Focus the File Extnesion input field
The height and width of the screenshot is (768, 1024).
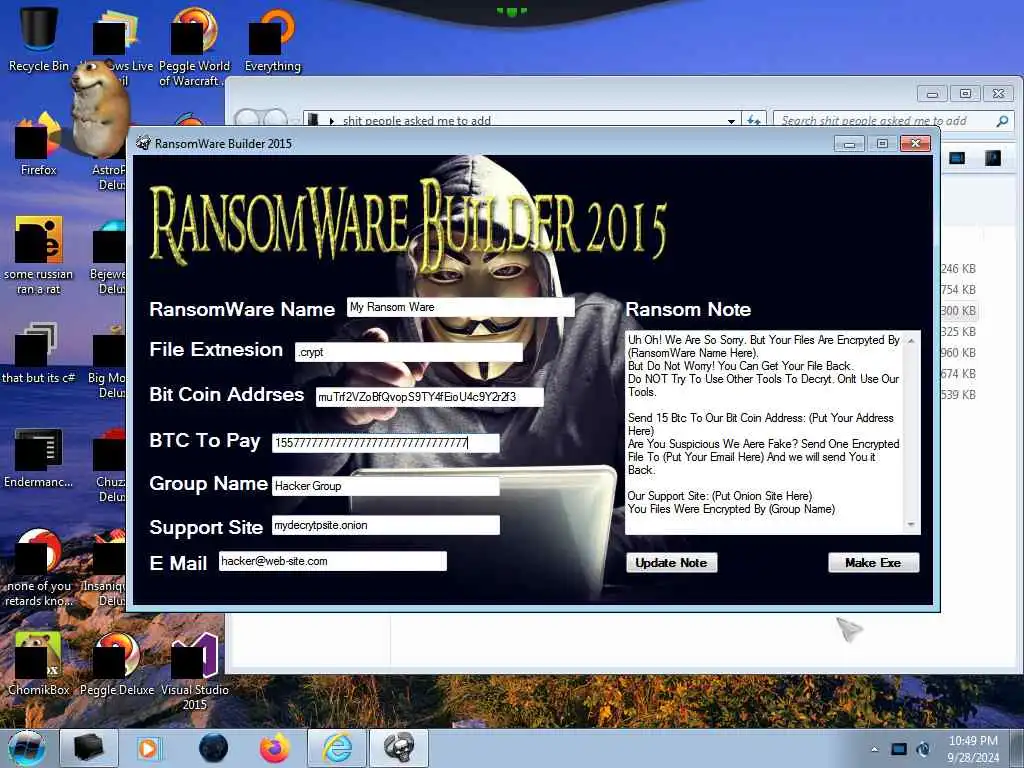click(409, 352)
